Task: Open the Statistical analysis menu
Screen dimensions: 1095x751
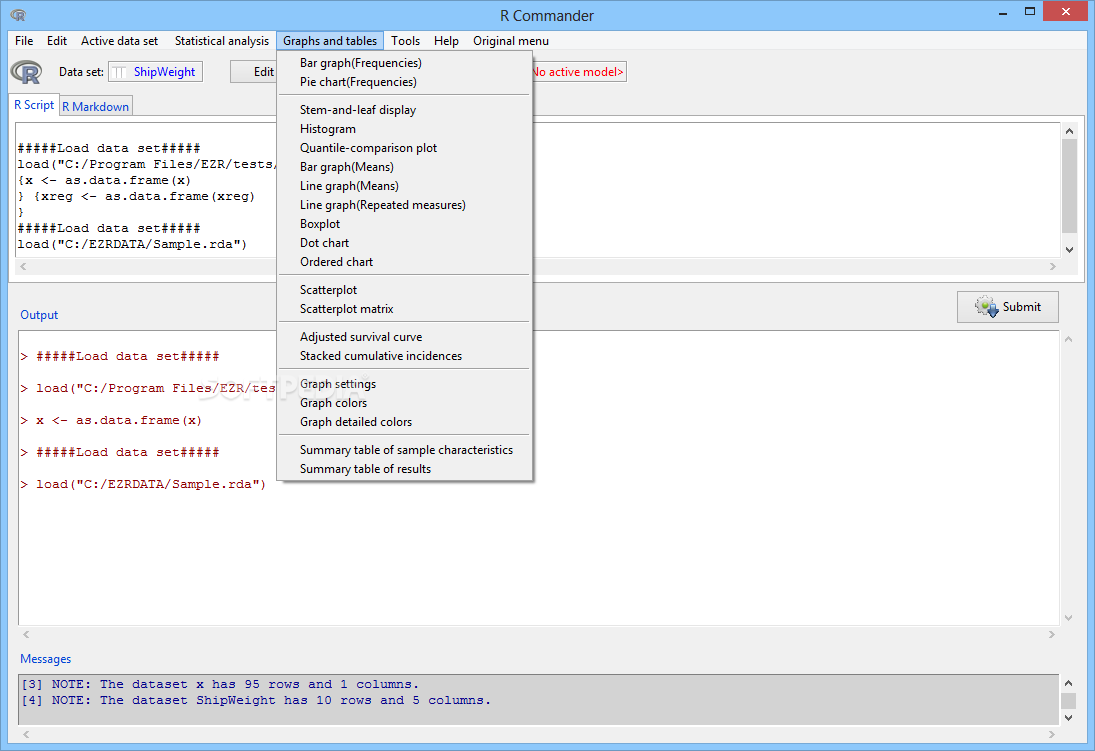Action: (221, 41)
